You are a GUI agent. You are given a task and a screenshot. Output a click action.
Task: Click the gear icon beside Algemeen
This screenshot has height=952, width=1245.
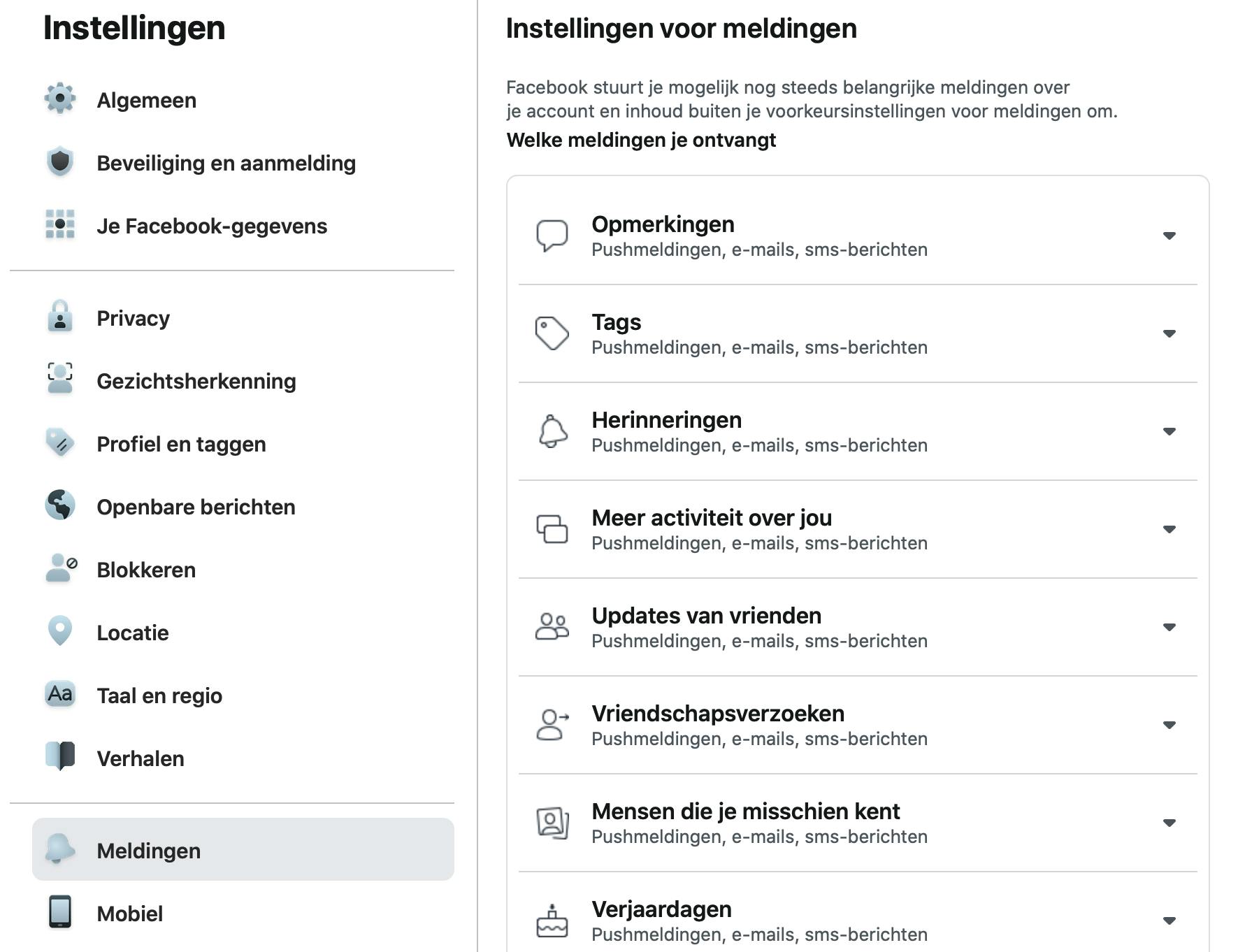pyautogui.click(x=60, y=99)
